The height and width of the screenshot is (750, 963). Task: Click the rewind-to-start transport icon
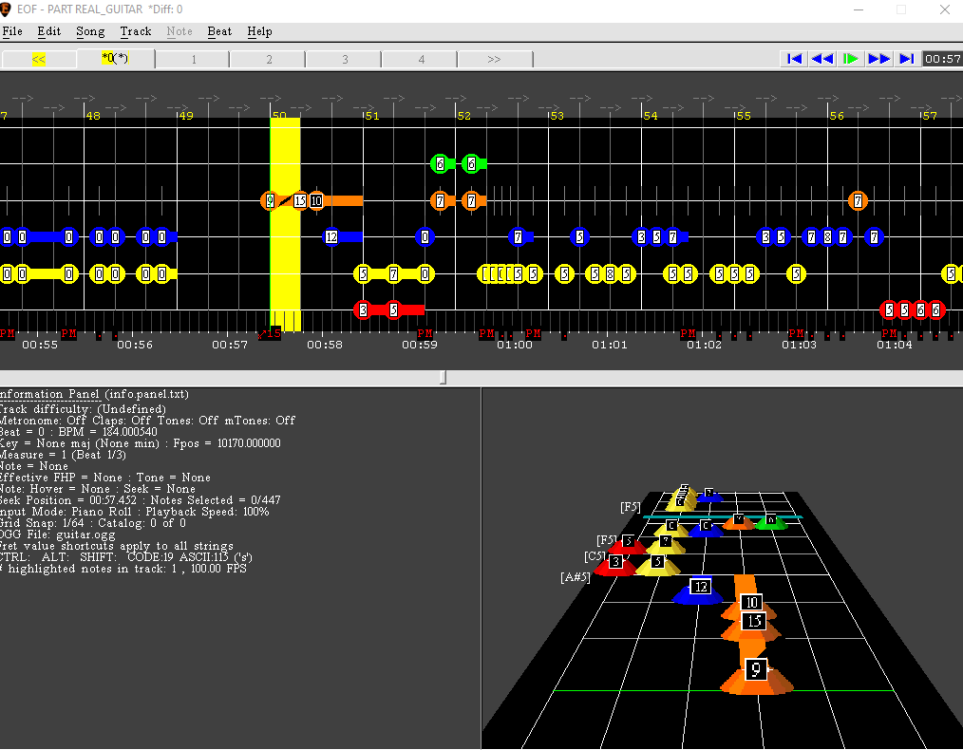click(x=795, y=59)
